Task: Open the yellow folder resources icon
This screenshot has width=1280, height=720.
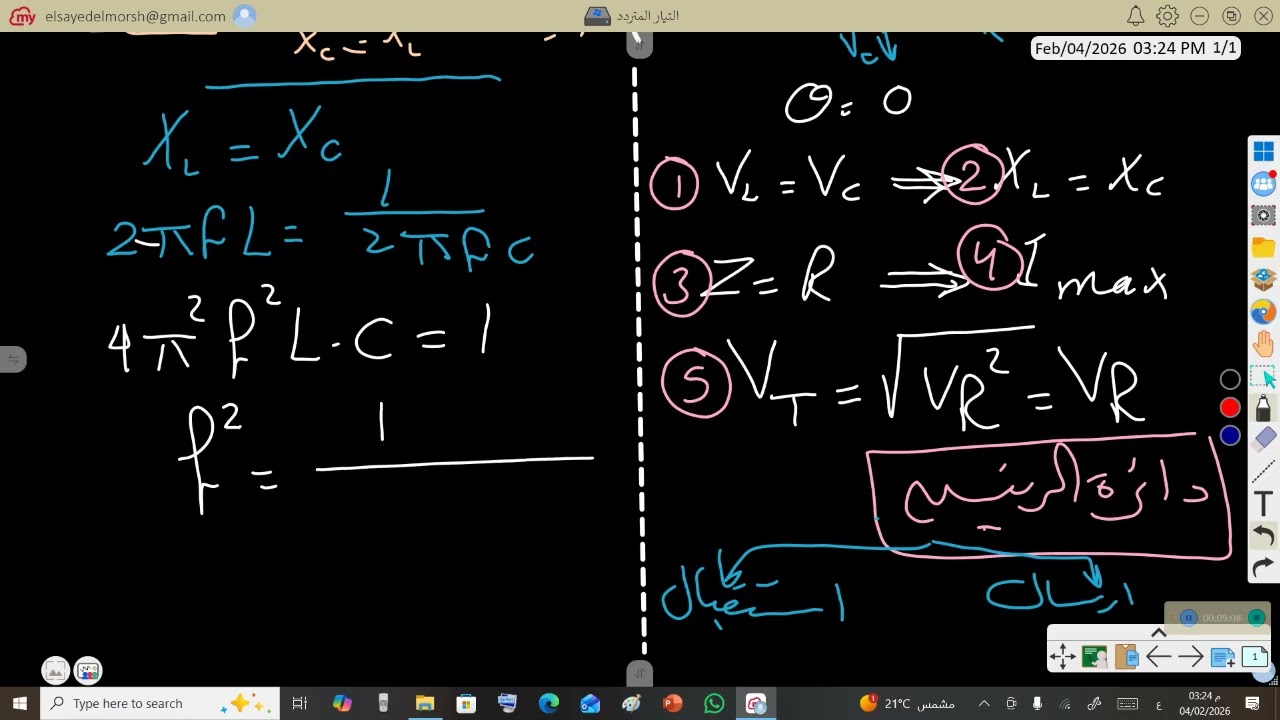Action: (1263, 248)
